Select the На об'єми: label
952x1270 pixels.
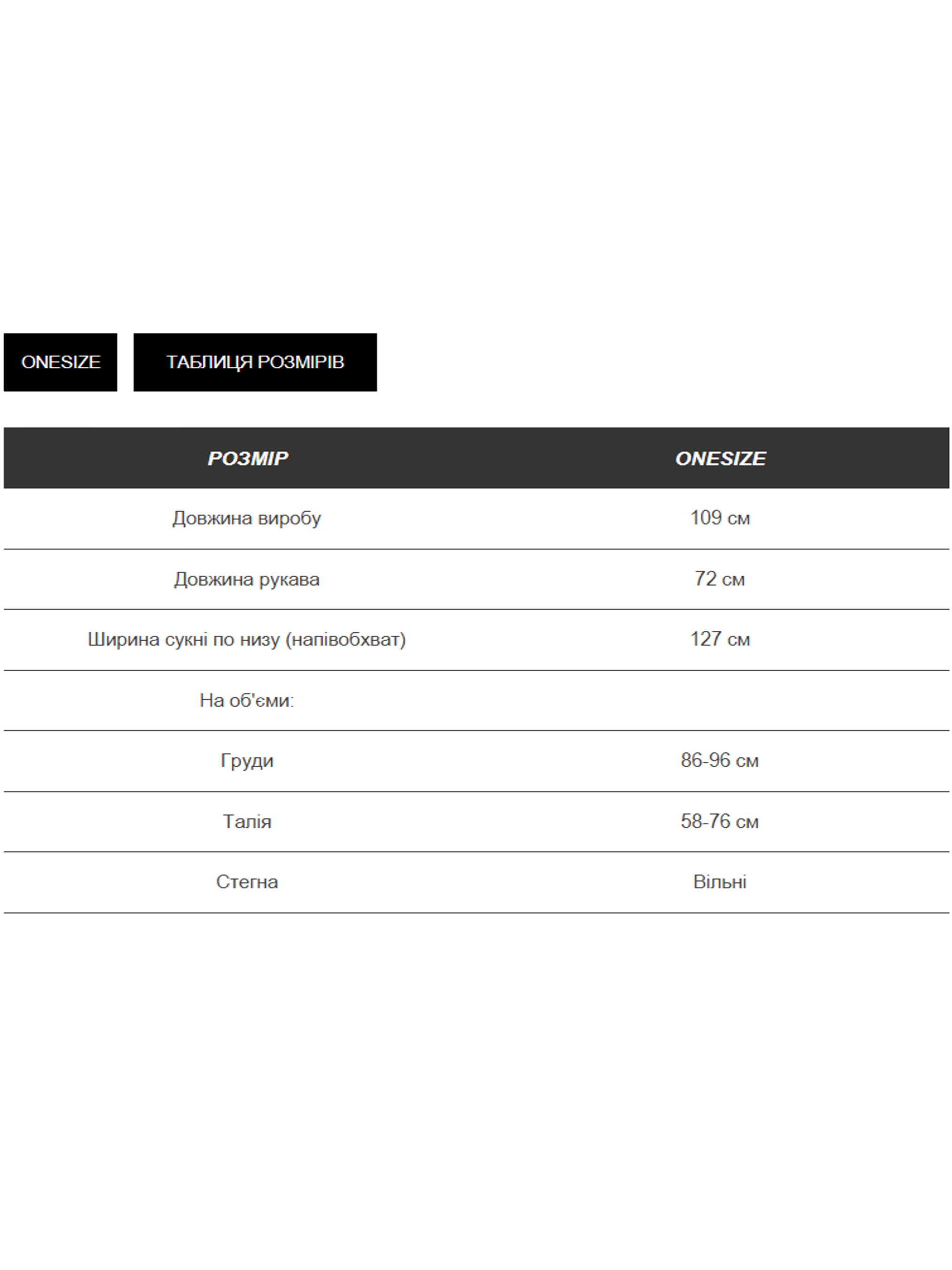[247, 700]
